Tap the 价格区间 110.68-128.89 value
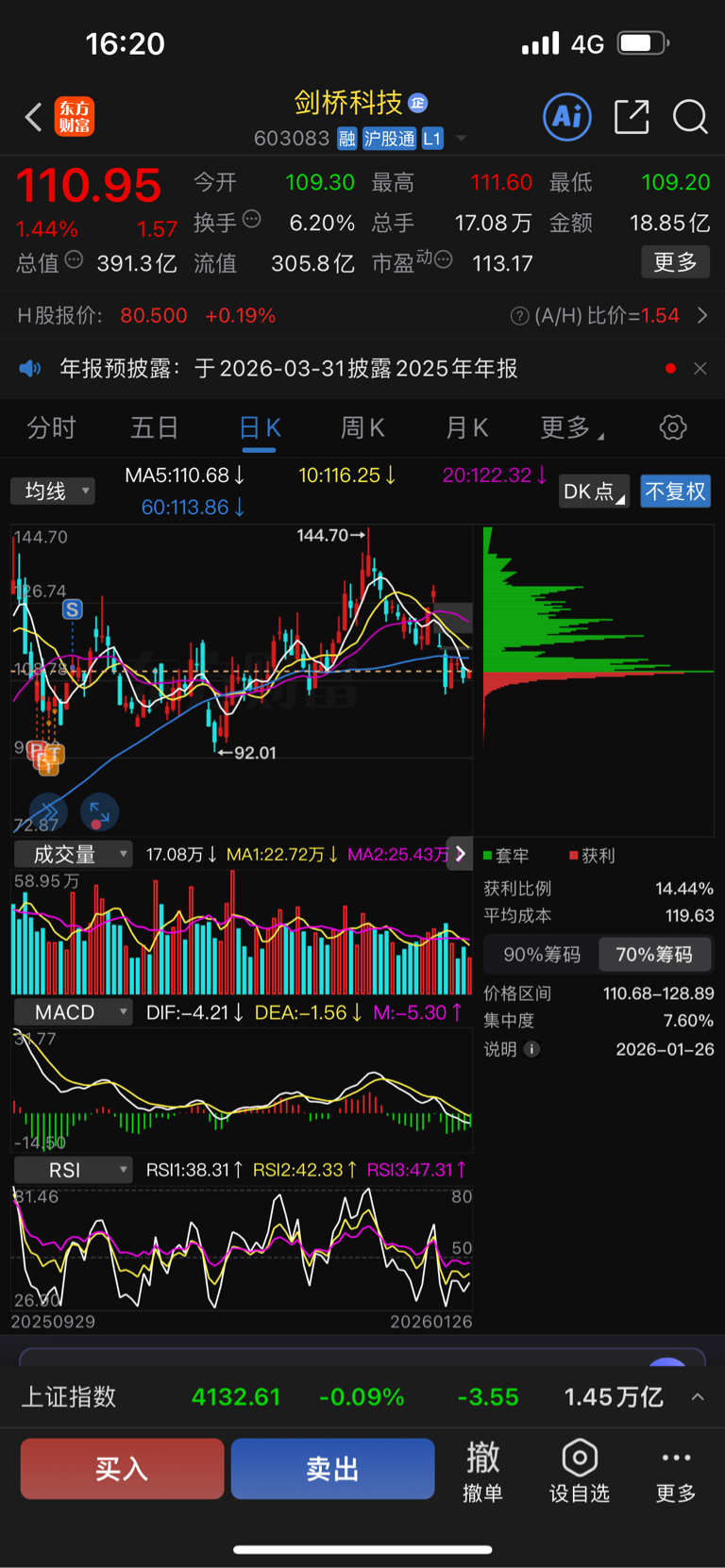This screenshot has height=1568, width=725. point(658,993)
